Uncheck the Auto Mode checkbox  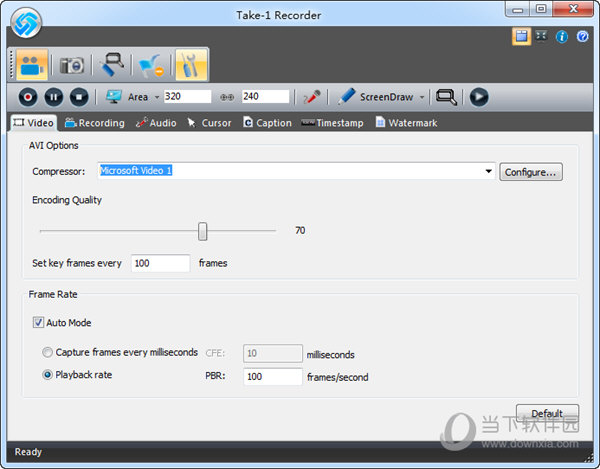coord(38,322)
